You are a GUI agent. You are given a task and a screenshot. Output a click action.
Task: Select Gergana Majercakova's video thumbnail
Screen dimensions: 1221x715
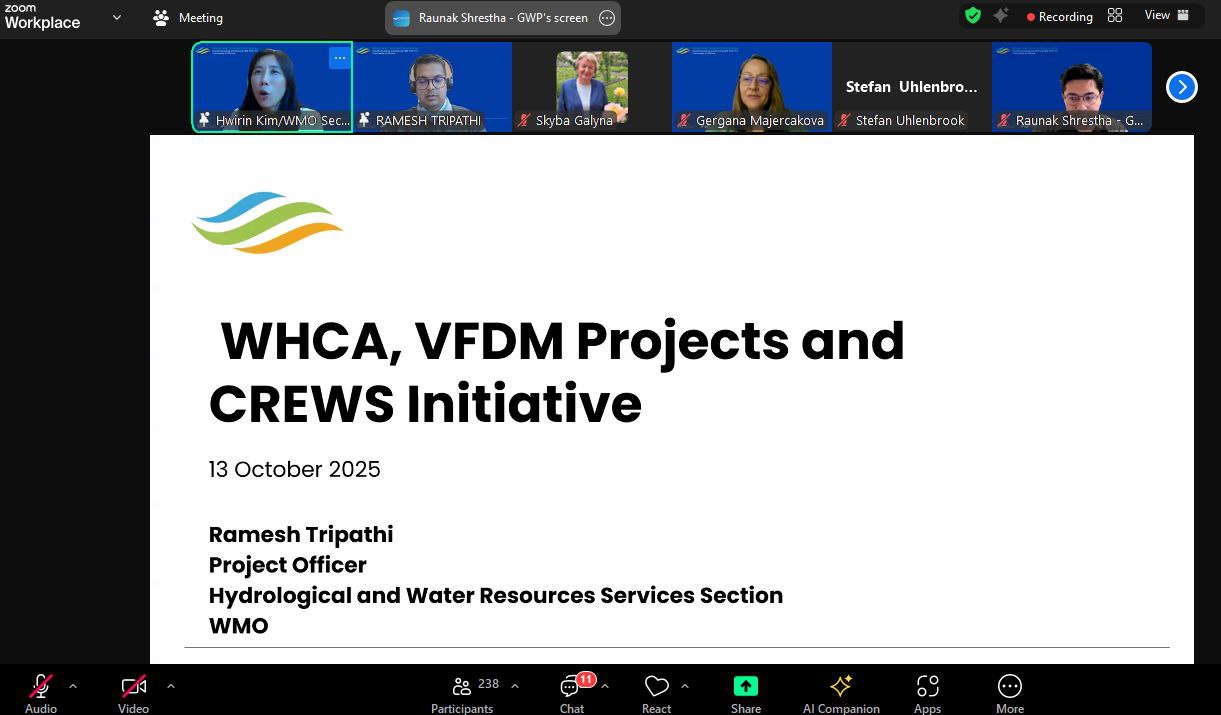(752, 87)
